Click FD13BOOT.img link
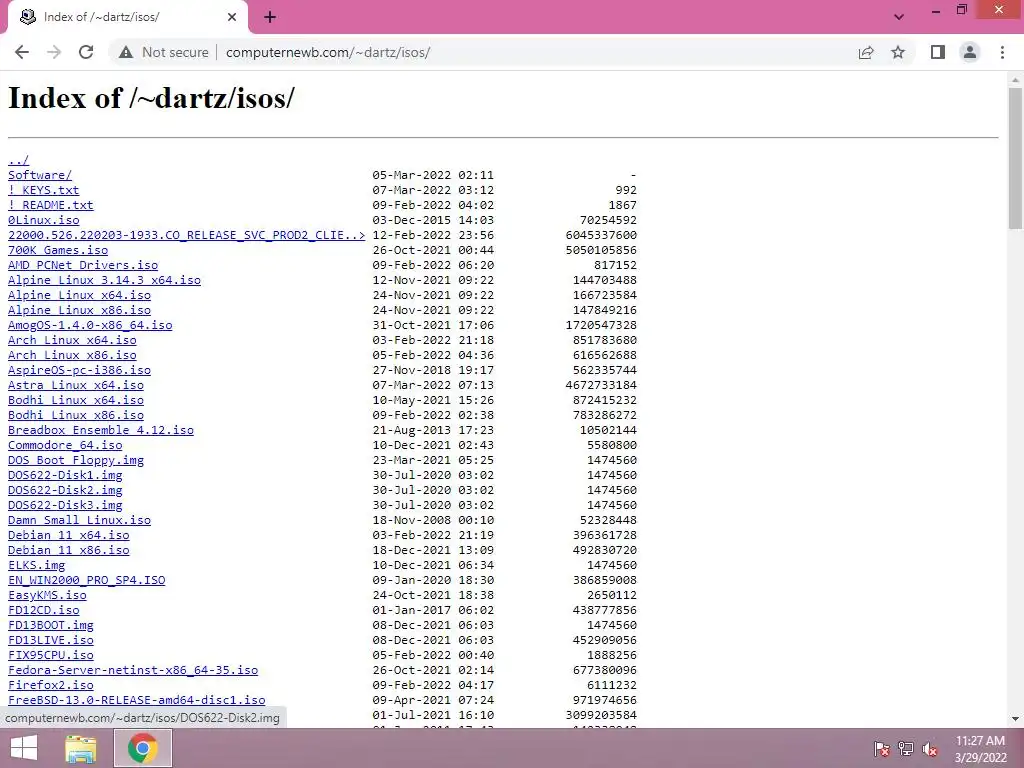This screenshot has height=768, width=1024. [51, 626]
